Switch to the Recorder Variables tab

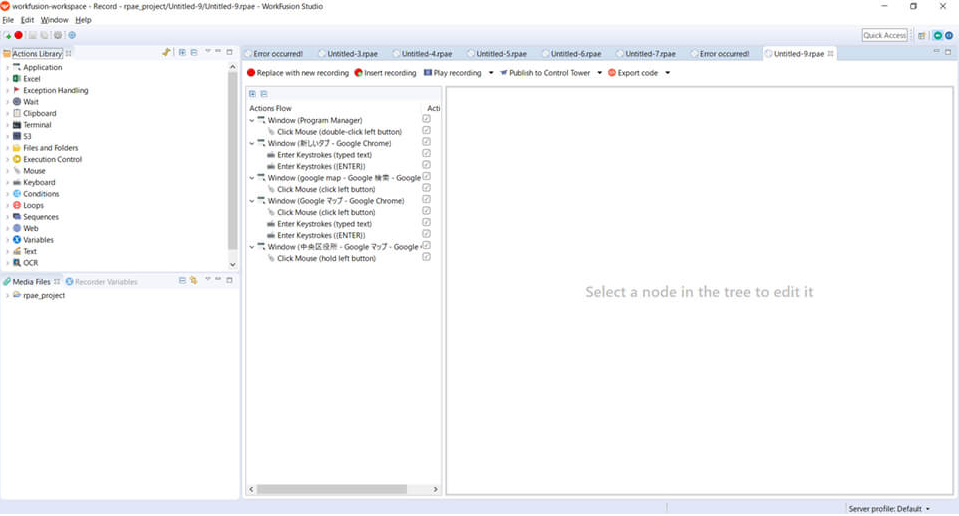click(x=102, y=282)
